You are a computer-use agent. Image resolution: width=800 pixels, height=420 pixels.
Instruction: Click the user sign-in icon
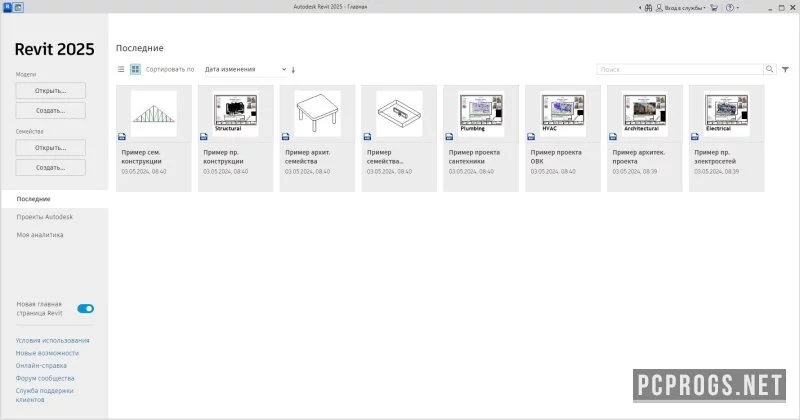click(x=659, y=8)
